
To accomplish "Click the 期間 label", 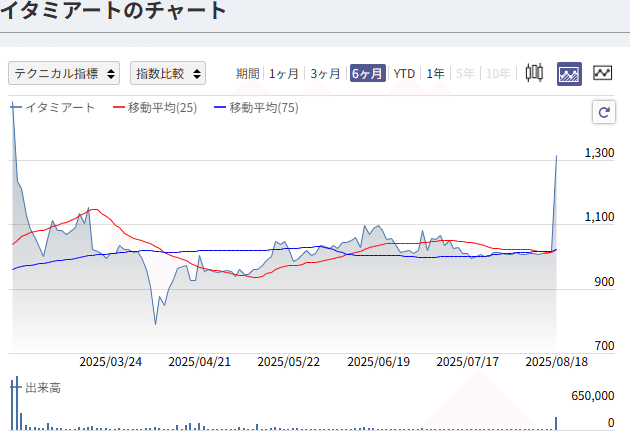I will 248,74.
